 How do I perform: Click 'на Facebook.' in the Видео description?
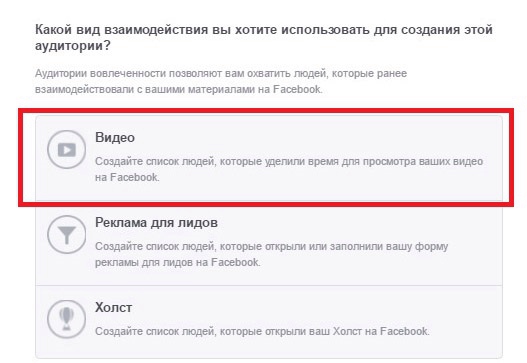point(127,177)
